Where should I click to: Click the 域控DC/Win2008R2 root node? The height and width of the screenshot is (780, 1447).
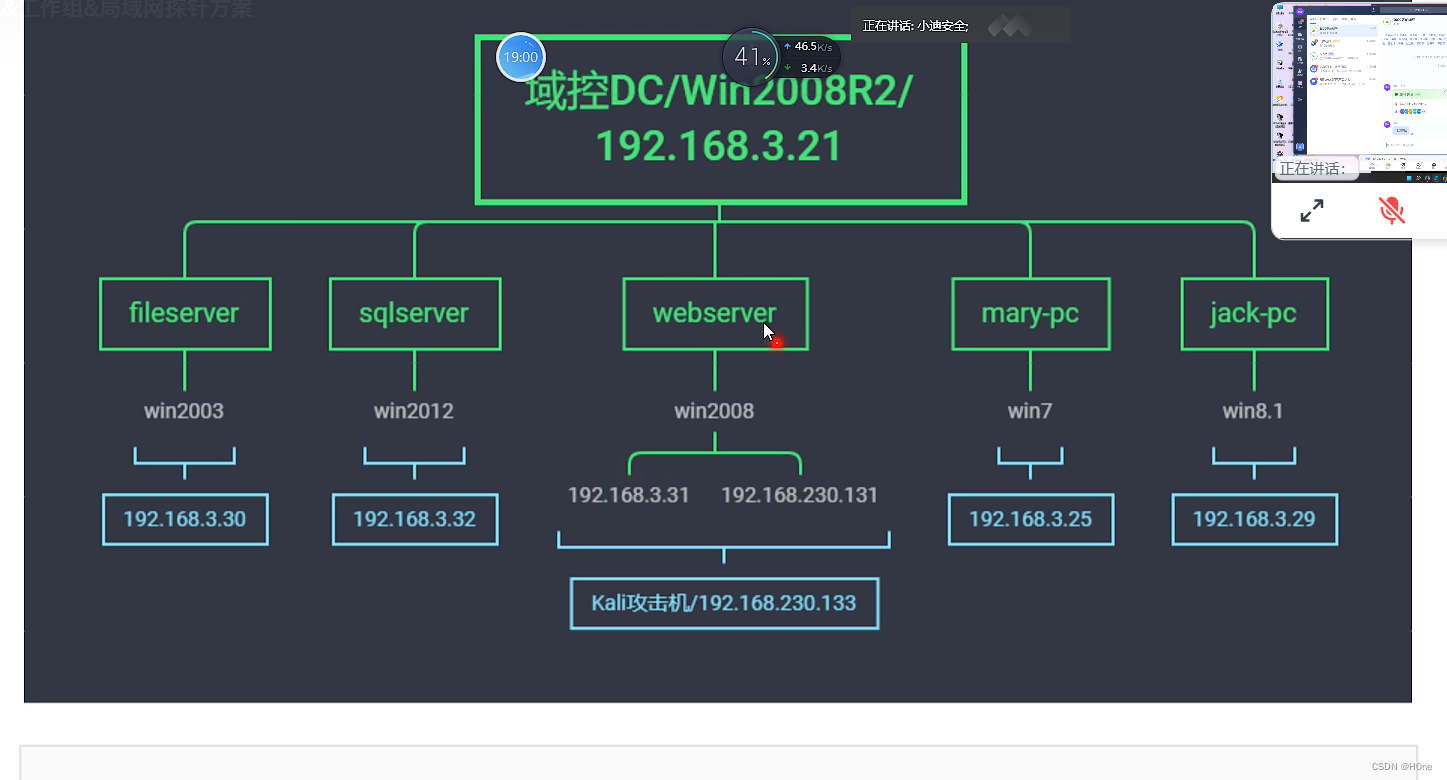[x=720, y=120]
